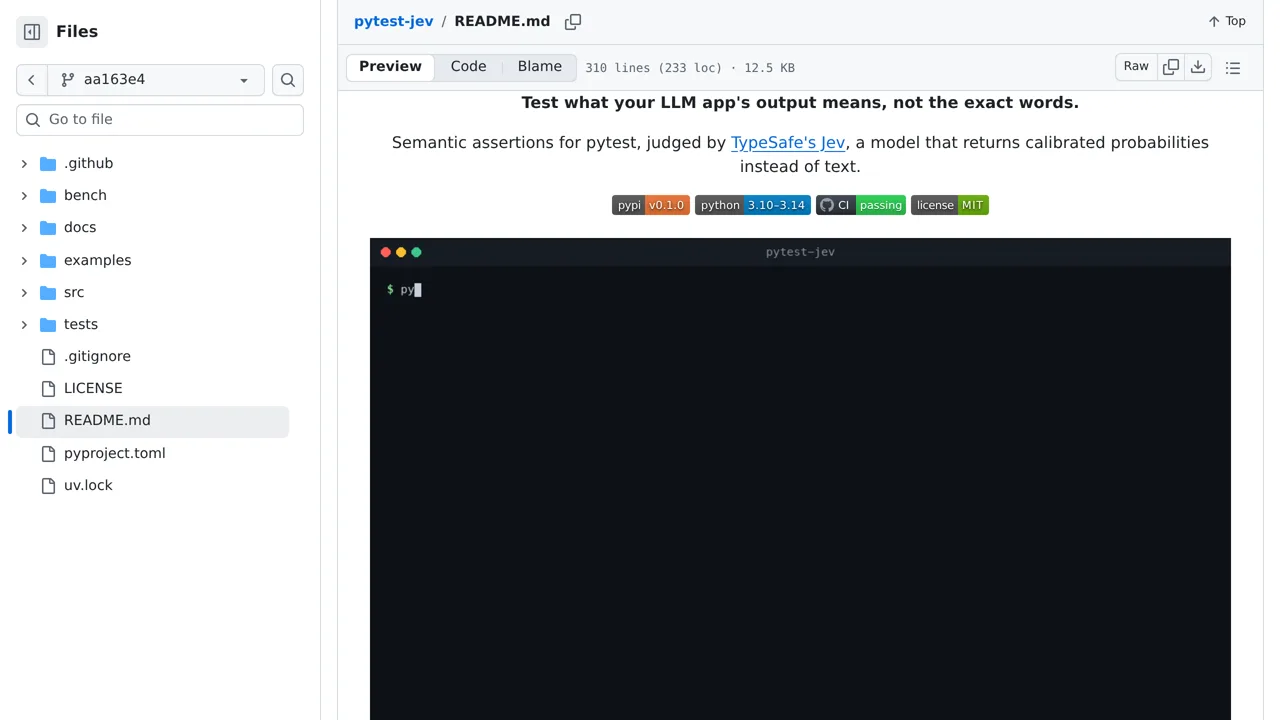Expand the examples folder chevron
Viewport: 1280px width, 720px height.
tap(24, 260)
